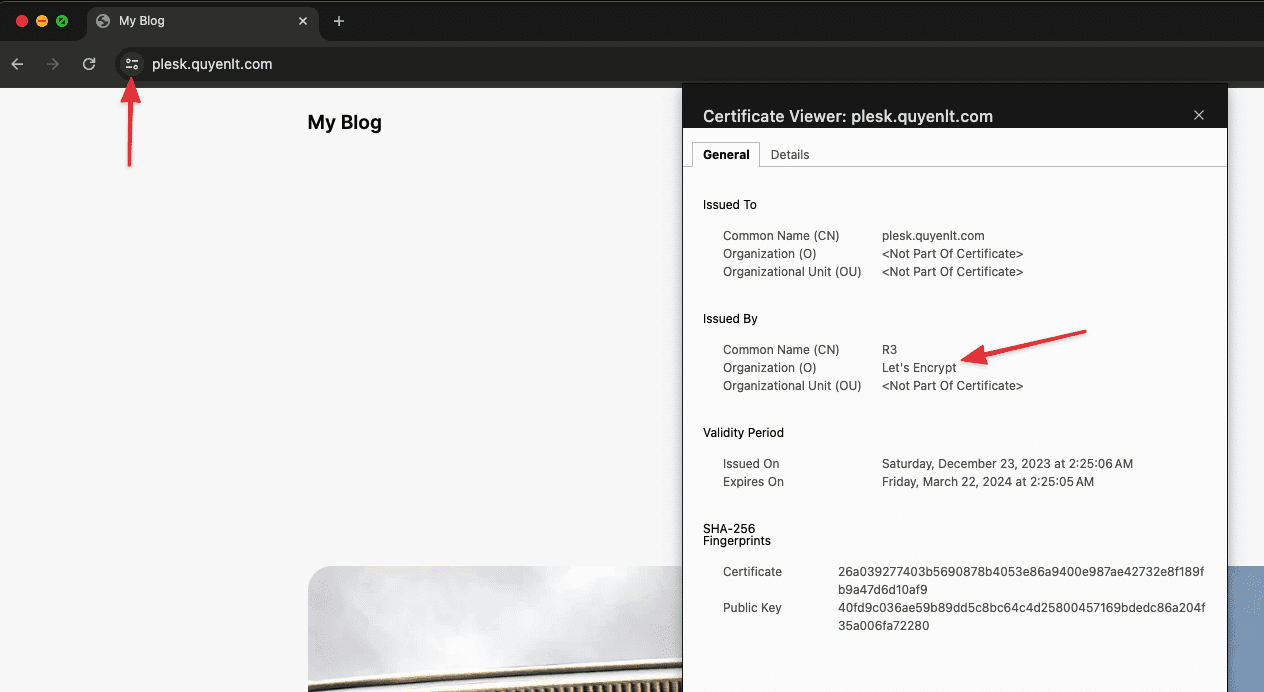1264x692 pixels.
Task: Maximize window with green button
Action: coord(62,21)
